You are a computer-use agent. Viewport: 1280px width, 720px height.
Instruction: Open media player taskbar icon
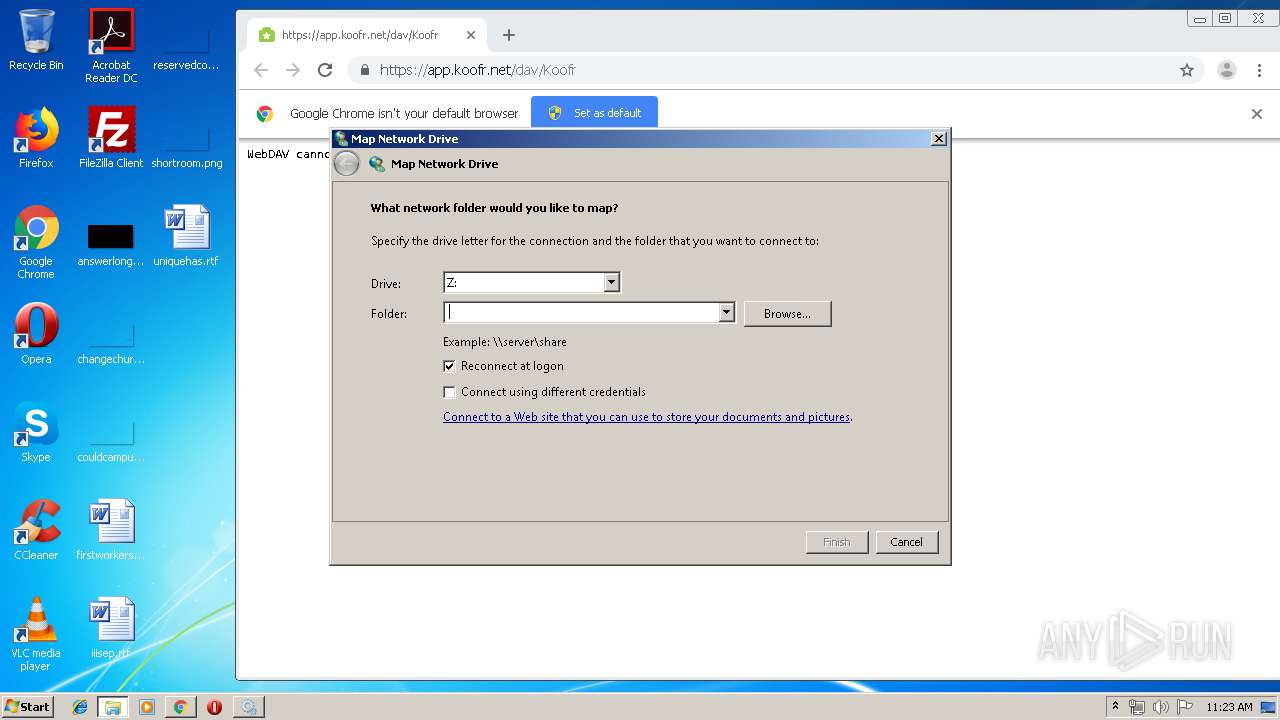[147, 707]
